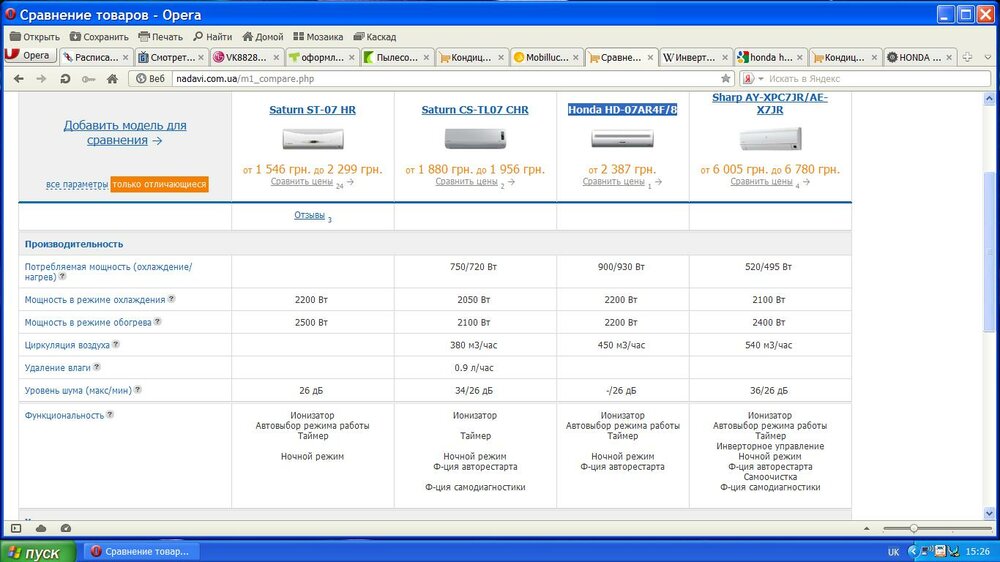
Task: Bookmark page with address bar star icon
Action: tap(726, 78)
